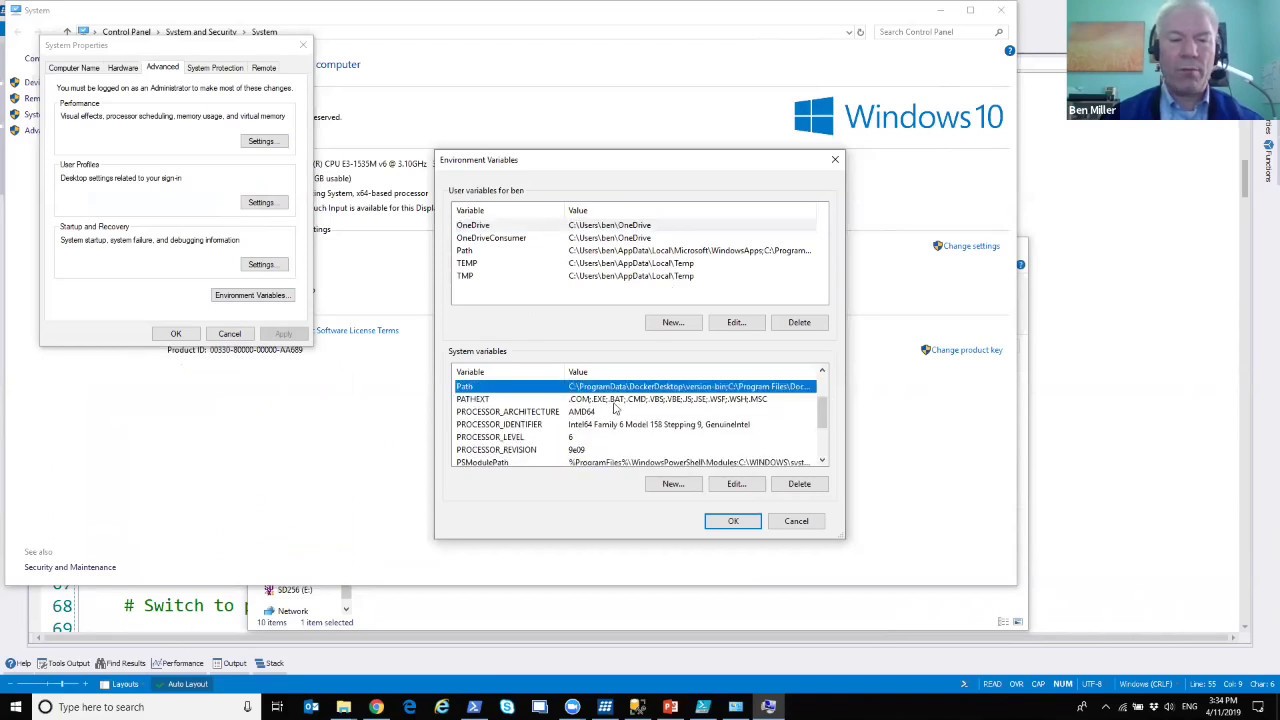Viewport: 1280px width, 720px height.
Task: Open Task View from the taskbar
Action: coord(277,707)
